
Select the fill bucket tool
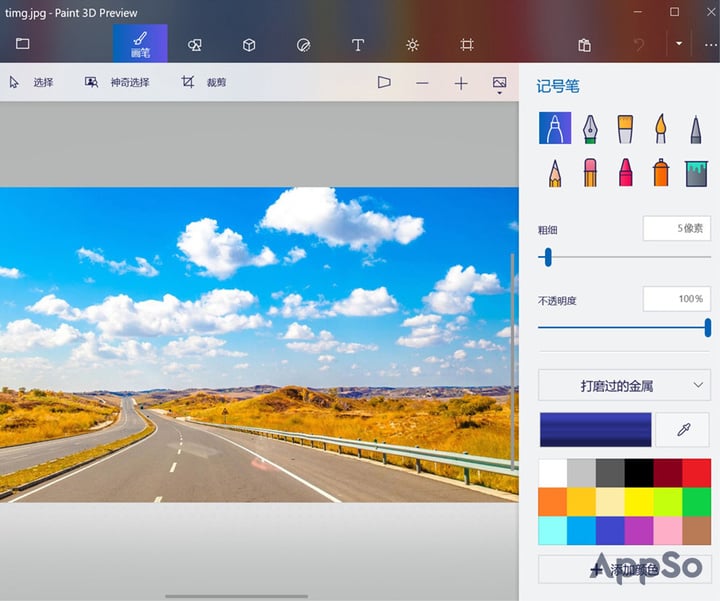coord(696,174)
